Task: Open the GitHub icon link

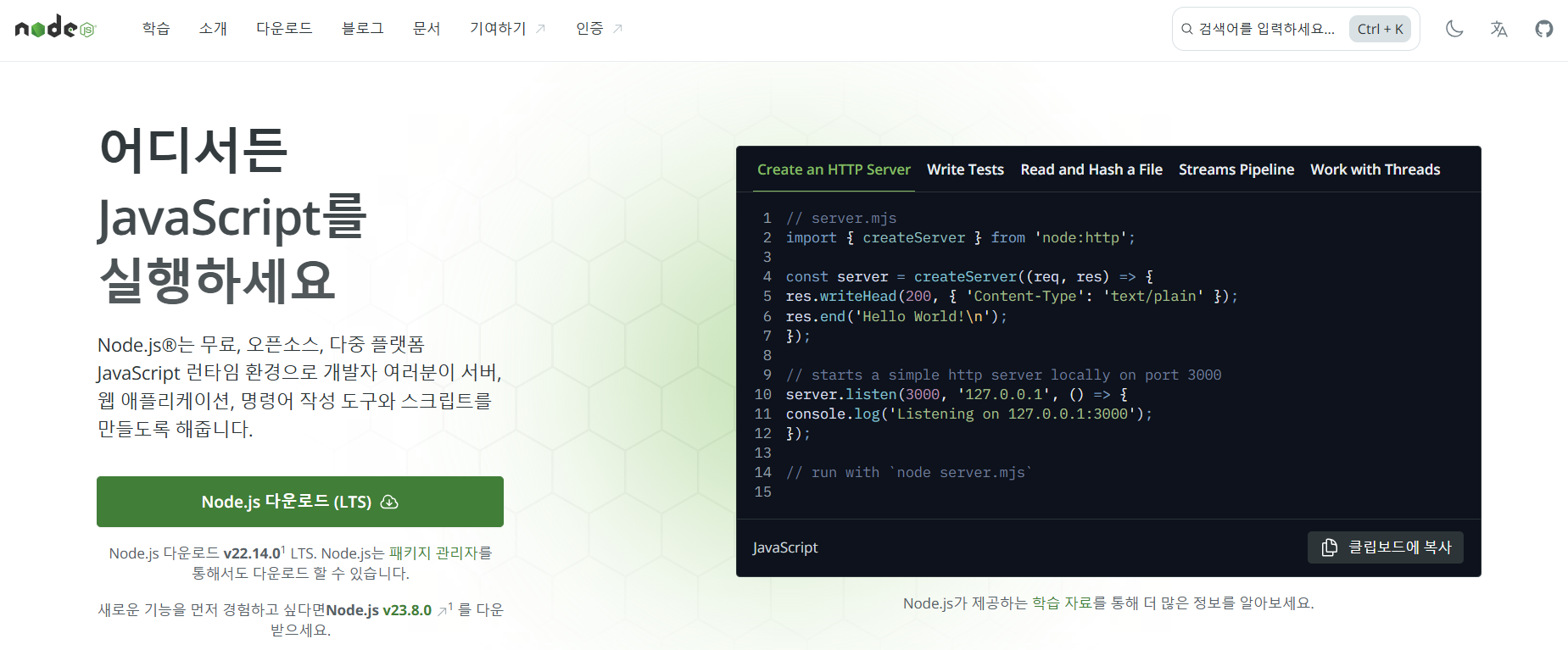Action: [1544, 29]
